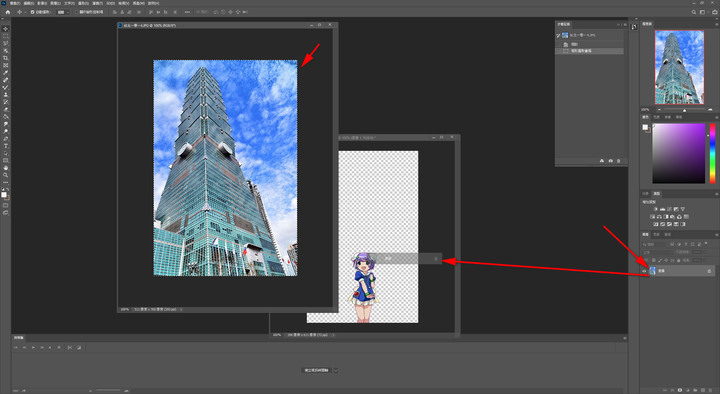Select the Zoom magnifier tool
Screen dimensions: 720x394
(6, 175)
